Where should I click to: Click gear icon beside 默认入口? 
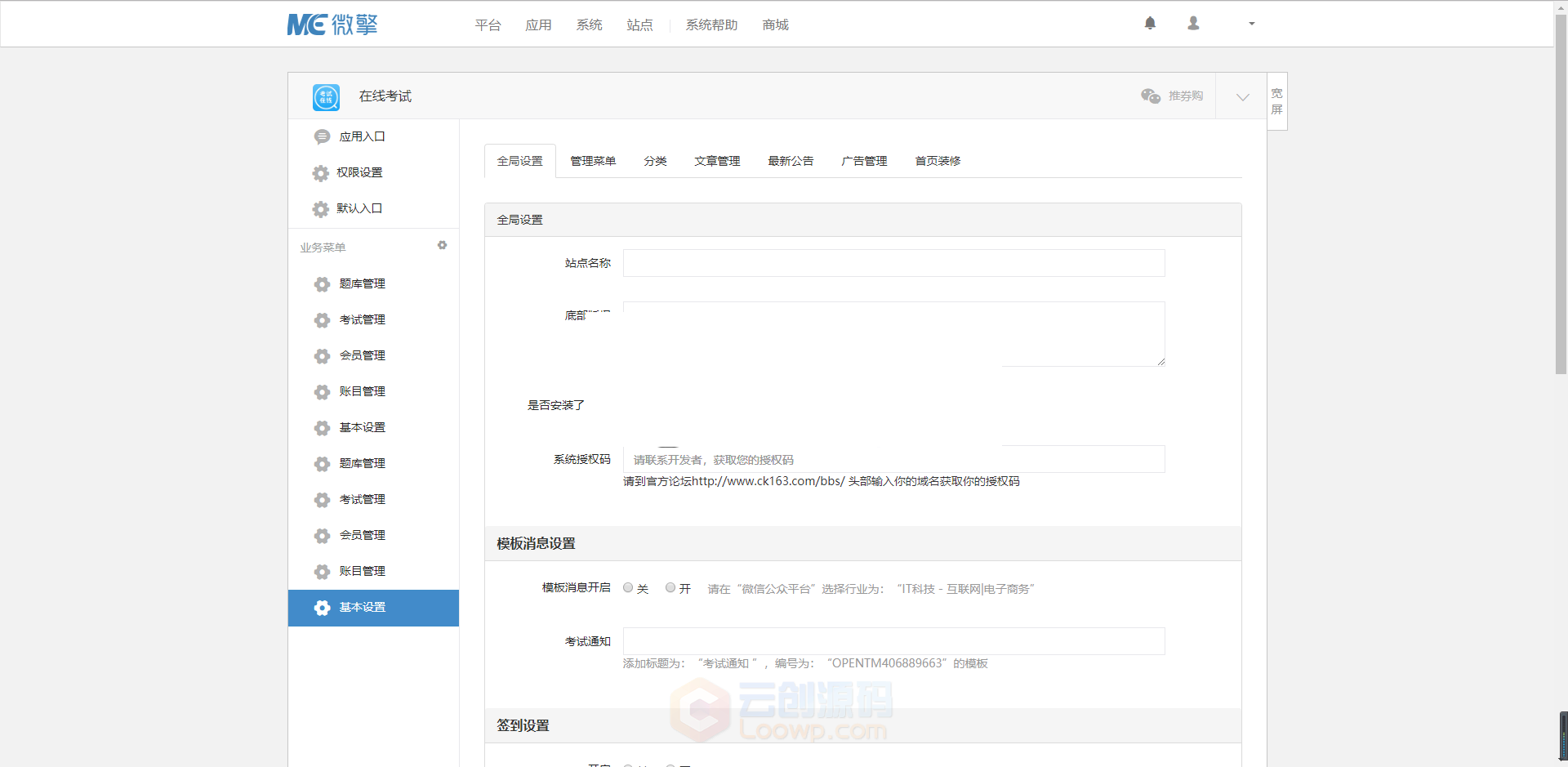tap(321, 209)
